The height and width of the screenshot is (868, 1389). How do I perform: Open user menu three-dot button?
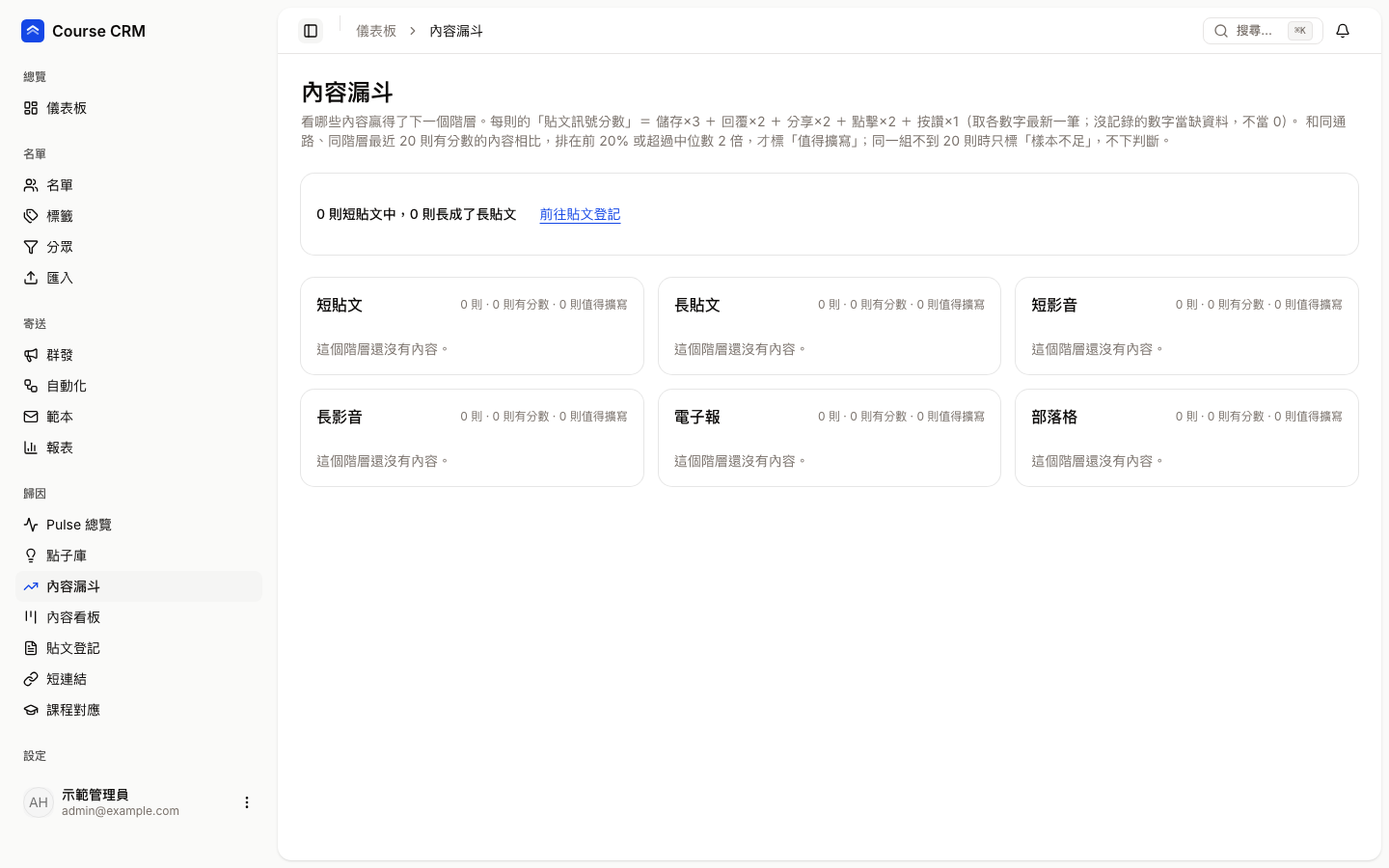pos(247,802)
